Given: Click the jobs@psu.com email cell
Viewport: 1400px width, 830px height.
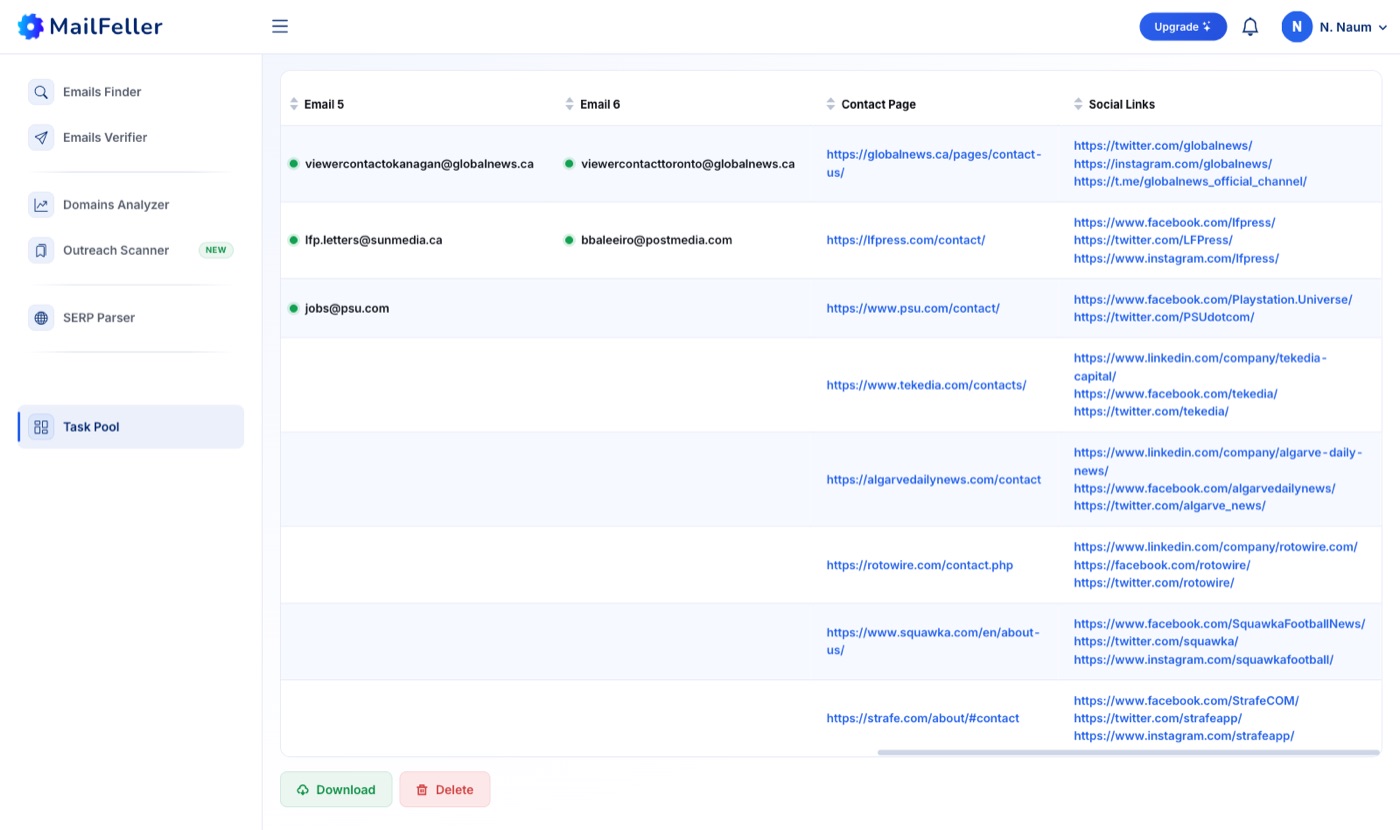Looking at the screenshot, I should [x=347, y=308].
